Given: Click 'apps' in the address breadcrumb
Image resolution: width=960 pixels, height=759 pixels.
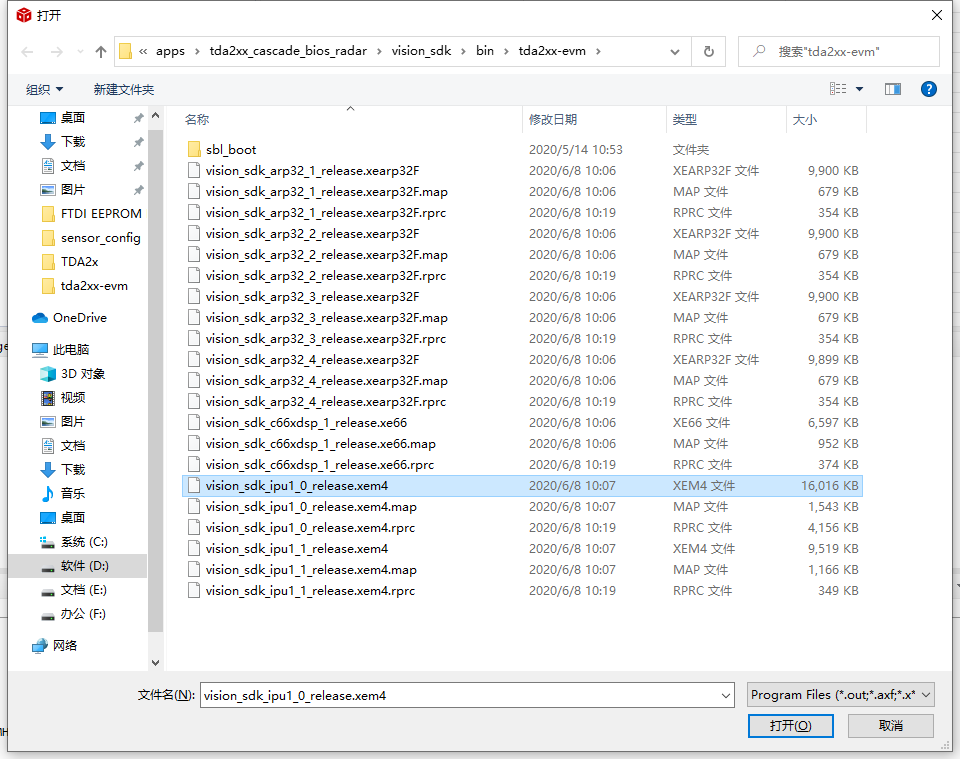Looking at the screenshot, I should point(170,51).
